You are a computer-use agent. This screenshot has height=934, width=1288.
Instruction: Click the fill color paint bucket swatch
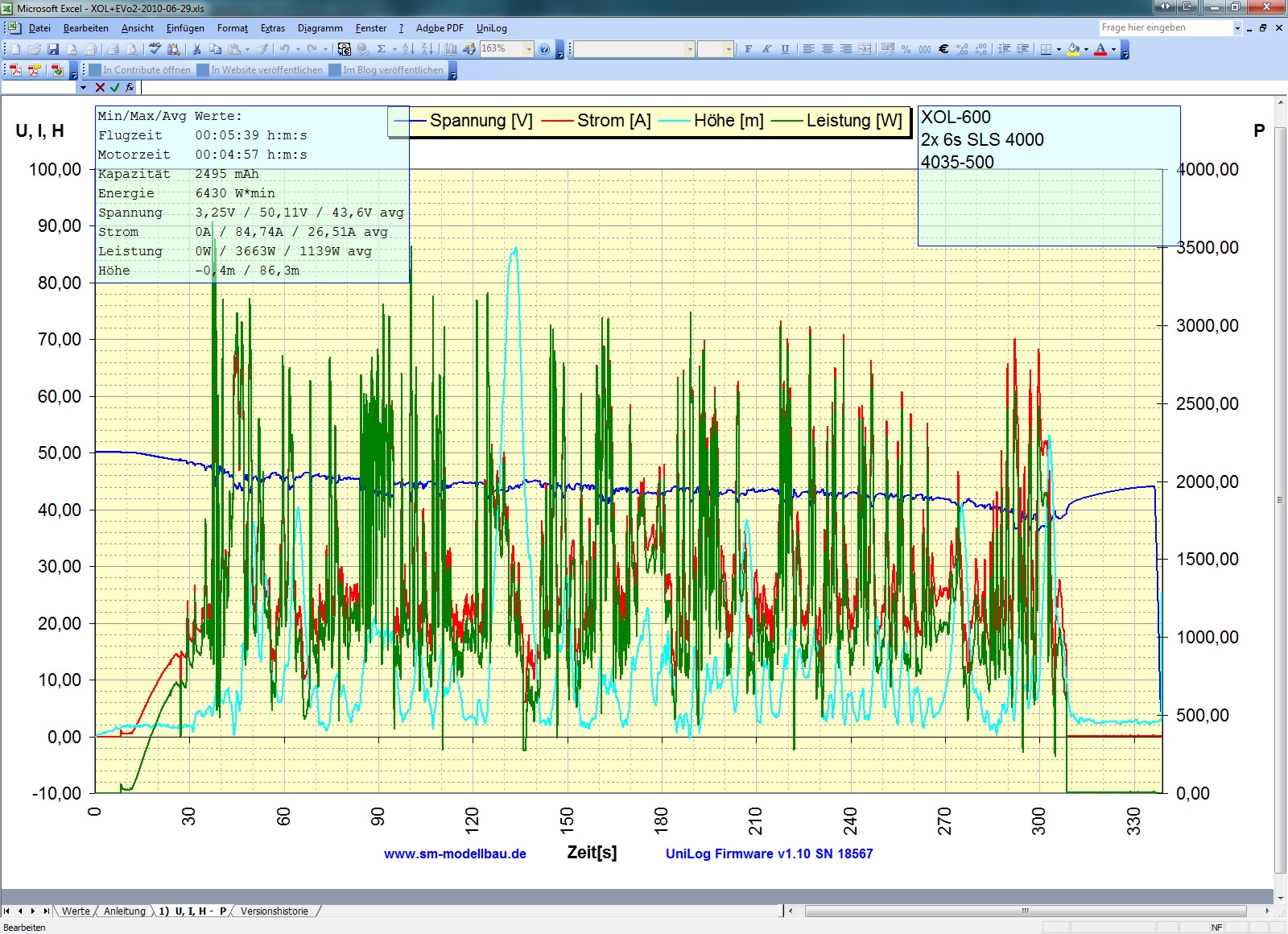(x=1073, y=49)
